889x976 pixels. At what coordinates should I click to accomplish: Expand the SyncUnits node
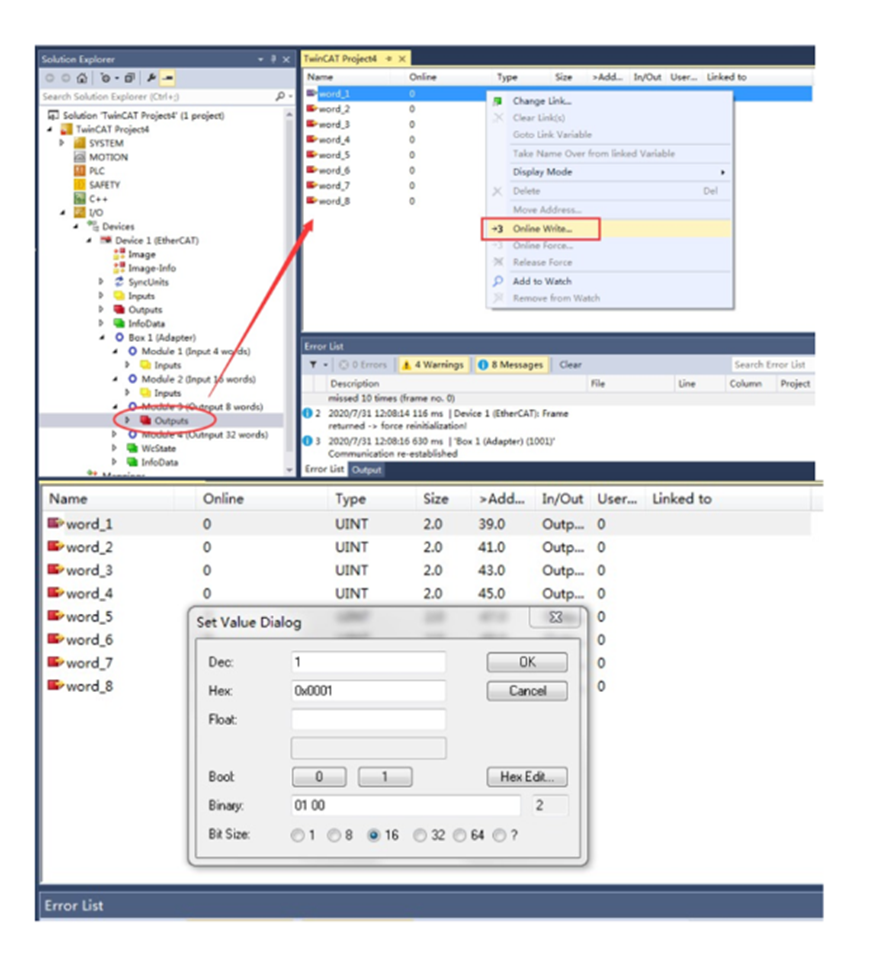click(101, 282)
